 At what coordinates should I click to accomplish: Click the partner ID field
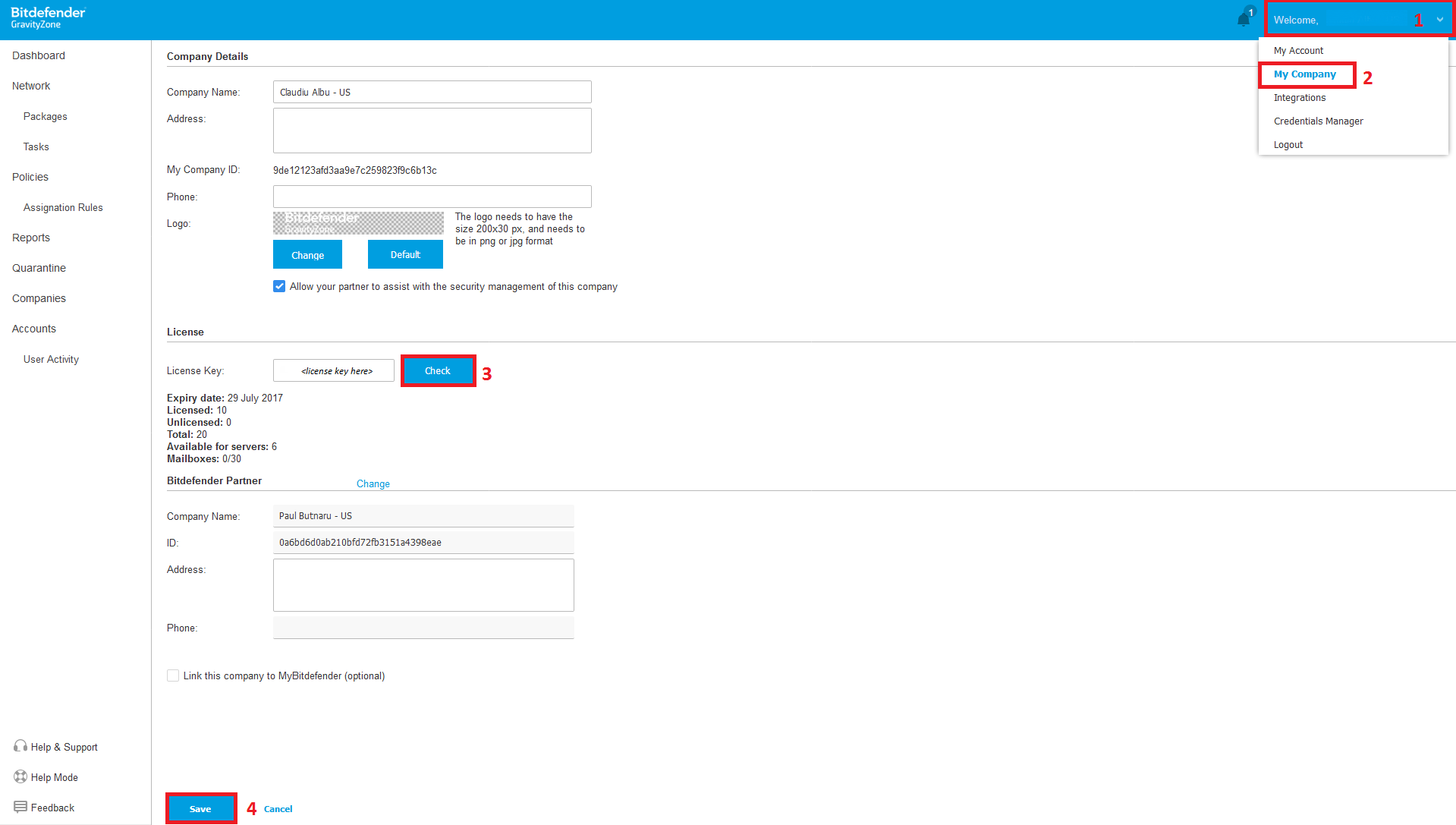(423, 543)
